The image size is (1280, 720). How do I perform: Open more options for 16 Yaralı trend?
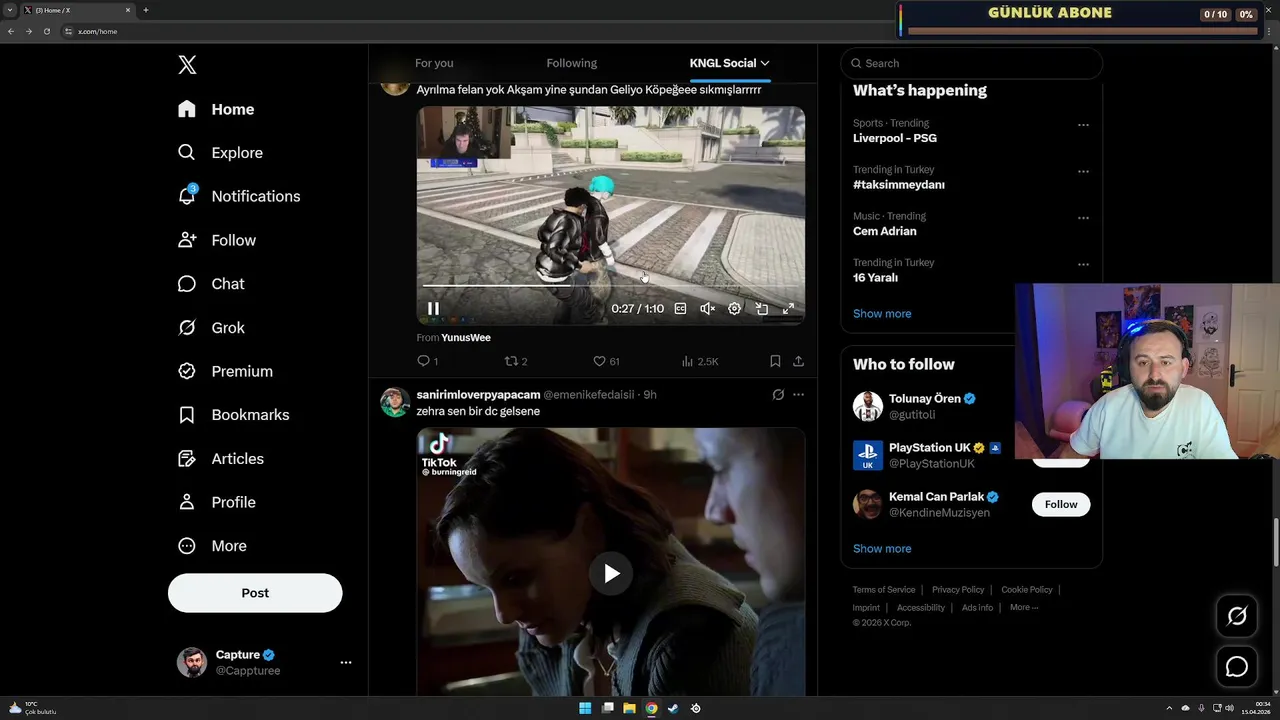click(x=1083, y=265)
